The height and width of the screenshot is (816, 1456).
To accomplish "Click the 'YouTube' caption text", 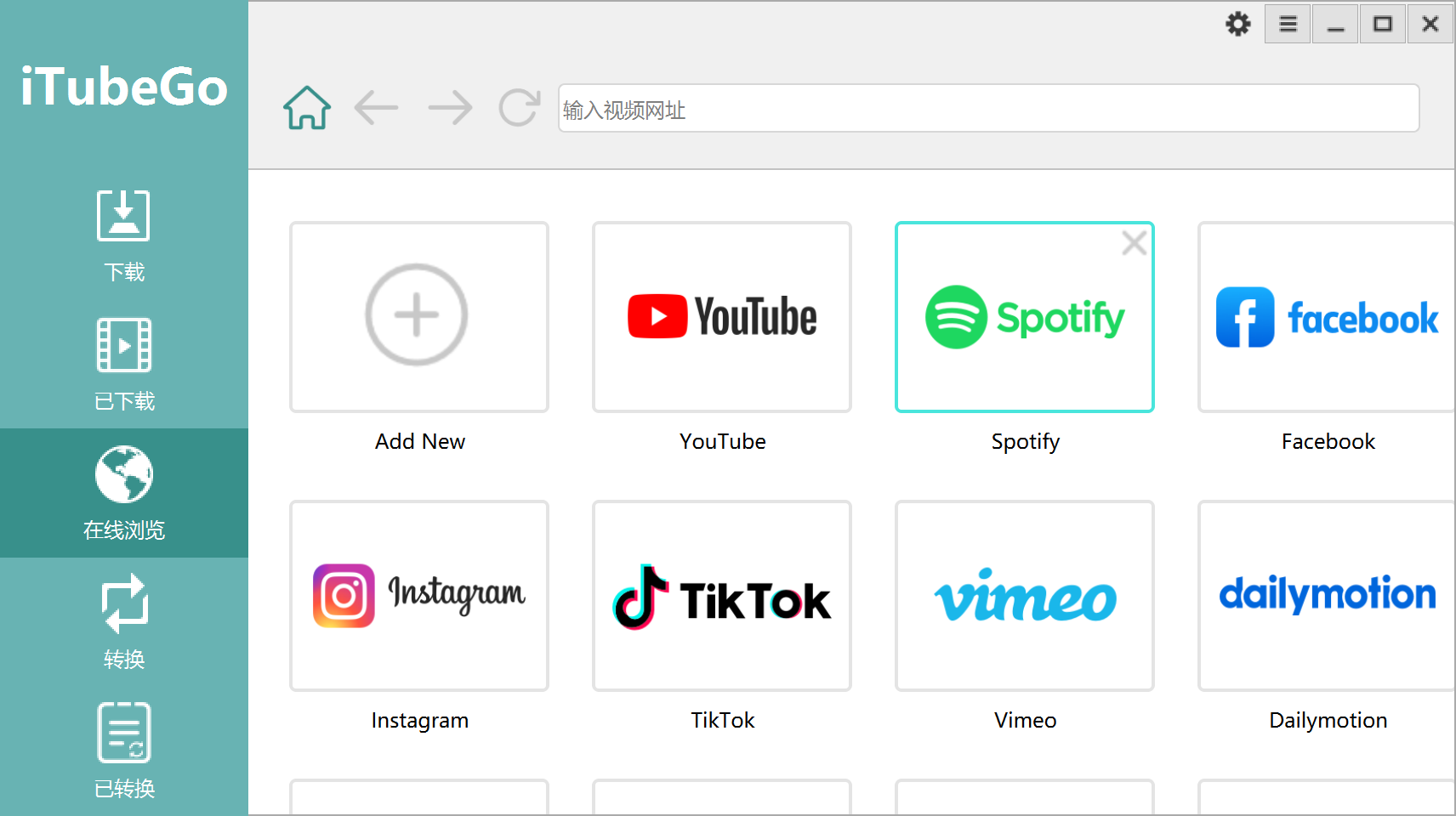I will 723,442.
